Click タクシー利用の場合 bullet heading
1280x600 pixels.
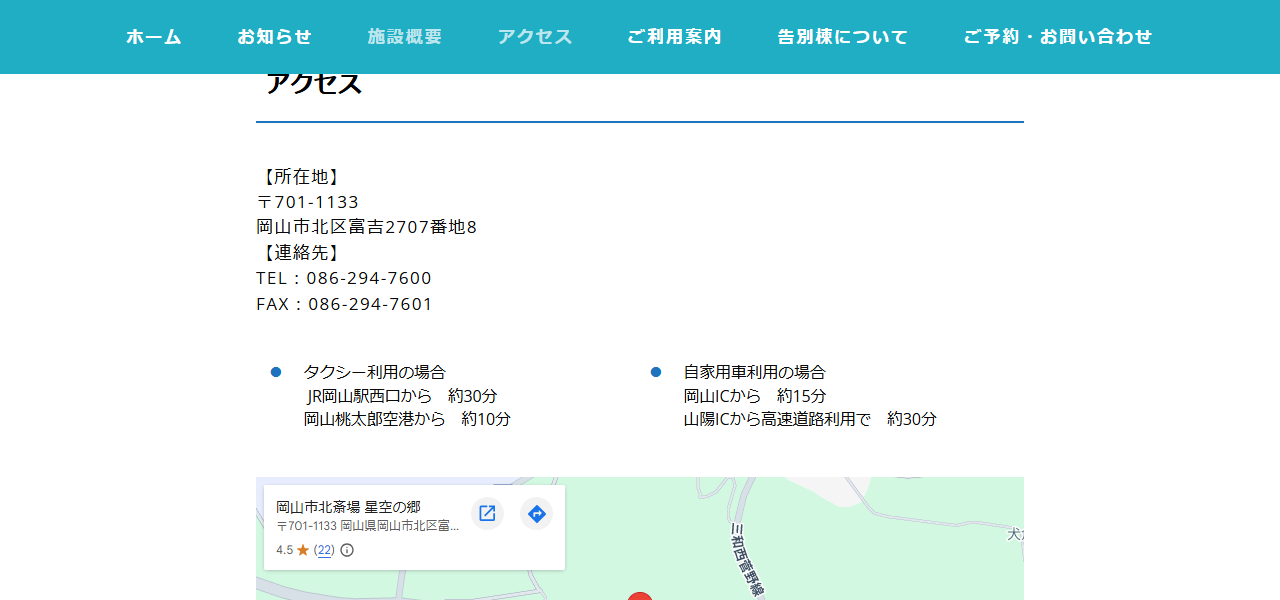pyautogui.click(x=375, y=372)
